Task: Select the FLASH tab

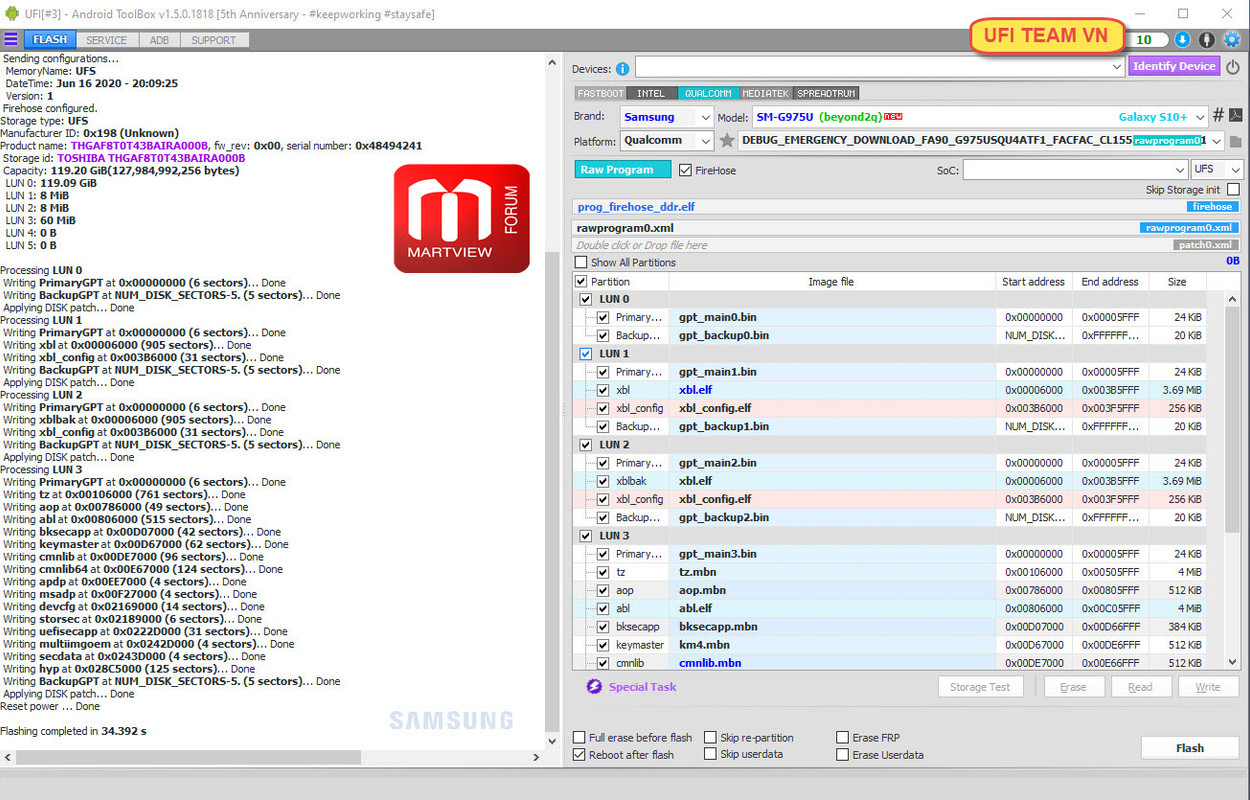Action: point(50,40)
